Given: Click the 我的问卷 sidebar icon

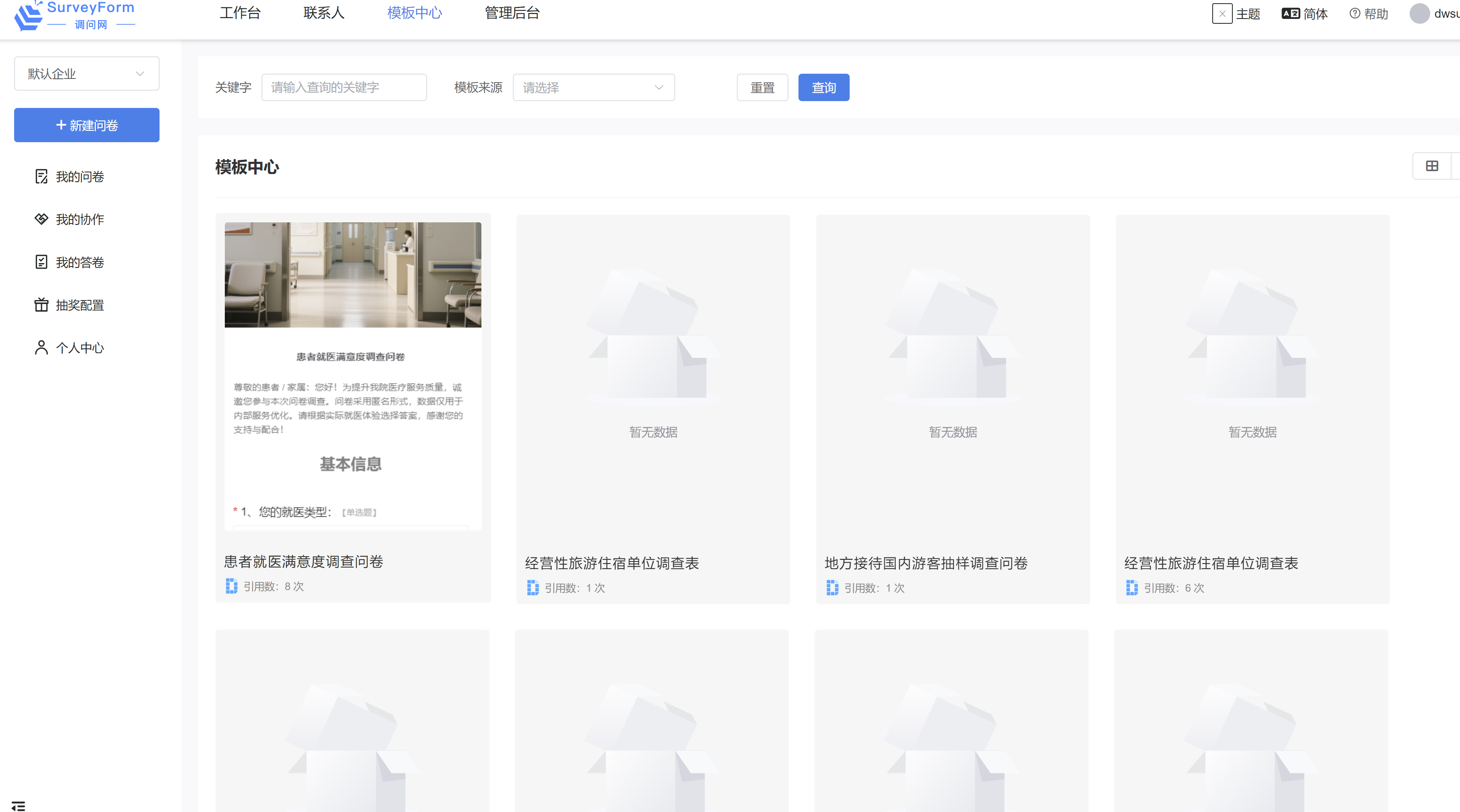Looking at the screenshot, I should (41, 177).
